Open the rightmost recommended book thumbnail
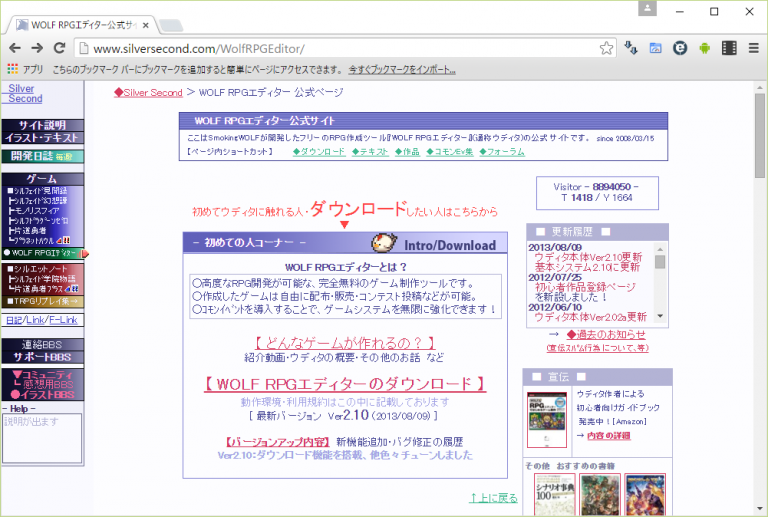This screenshot has width=768, height=517. [x=645, y=494]
